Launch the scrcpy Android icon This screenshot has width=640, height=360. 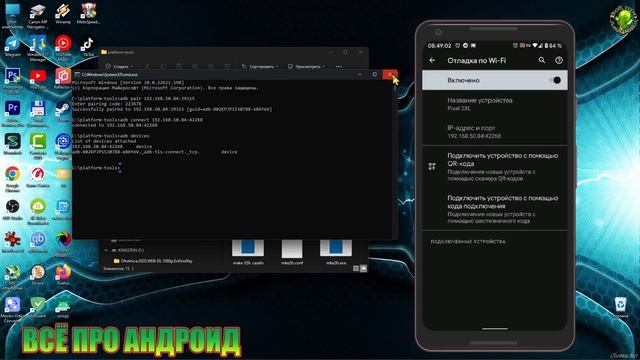tap(63, 308)
